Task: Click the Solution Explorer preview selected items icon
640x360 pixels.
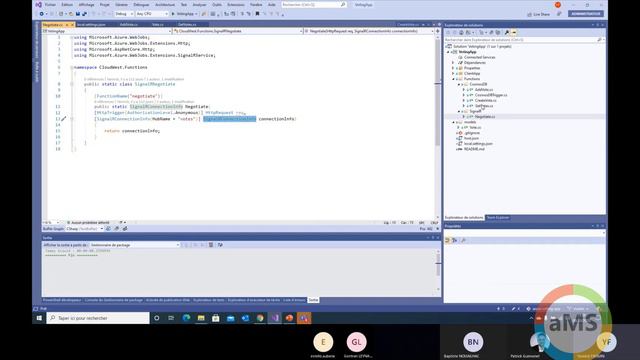Action: click(x=514, y=32)
